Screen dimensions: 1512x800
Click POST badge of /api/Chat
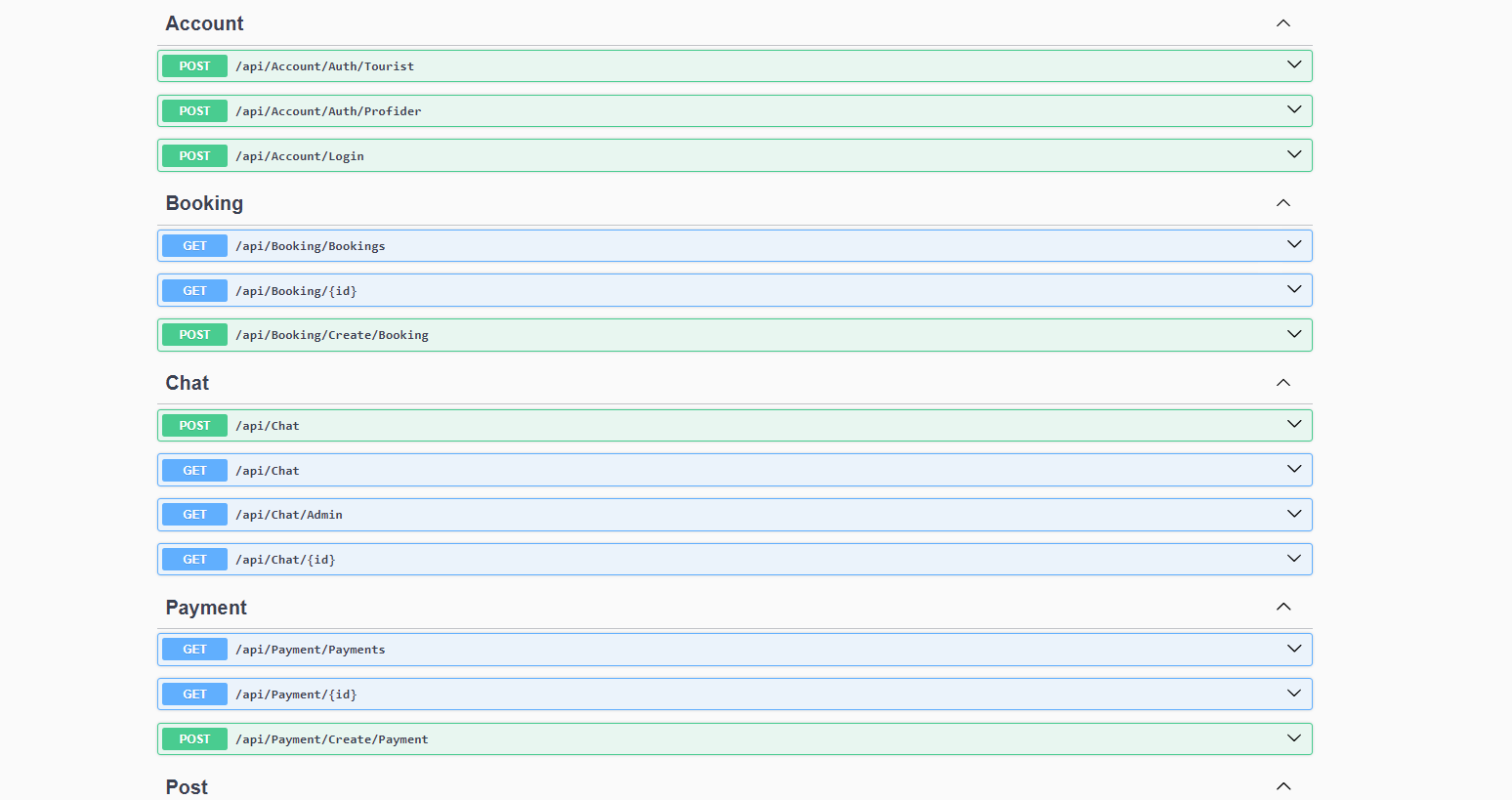click(194, 426)
